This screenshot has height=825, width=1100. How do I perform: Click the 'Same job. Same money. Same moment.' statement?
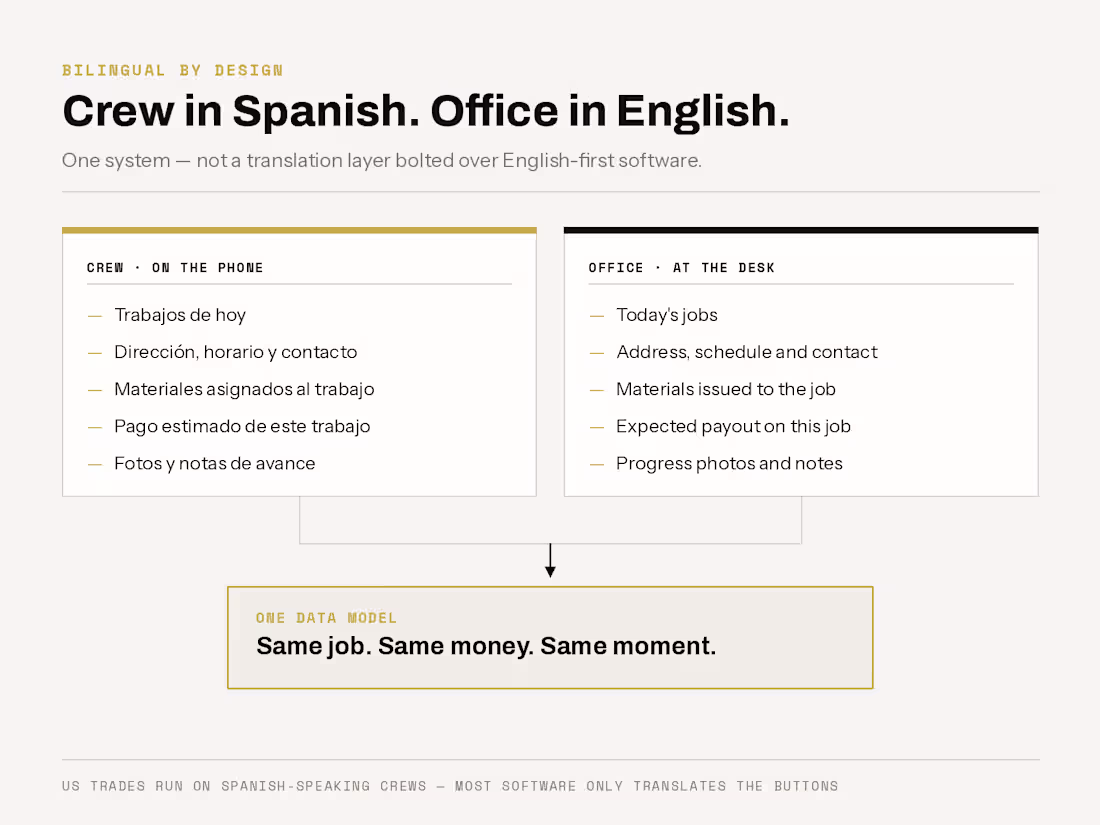pyautogui.click(x=486, y=646)
